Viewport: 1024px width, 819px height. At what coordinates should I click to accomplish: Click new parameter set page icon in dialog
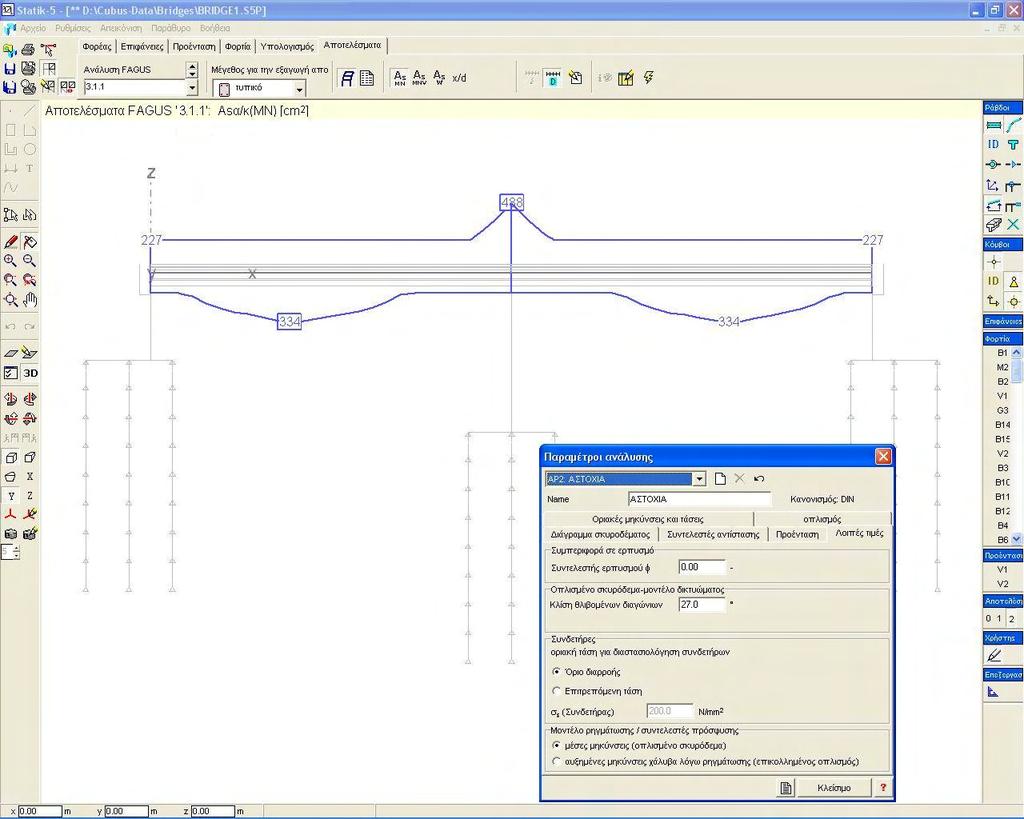pos(720,479)
